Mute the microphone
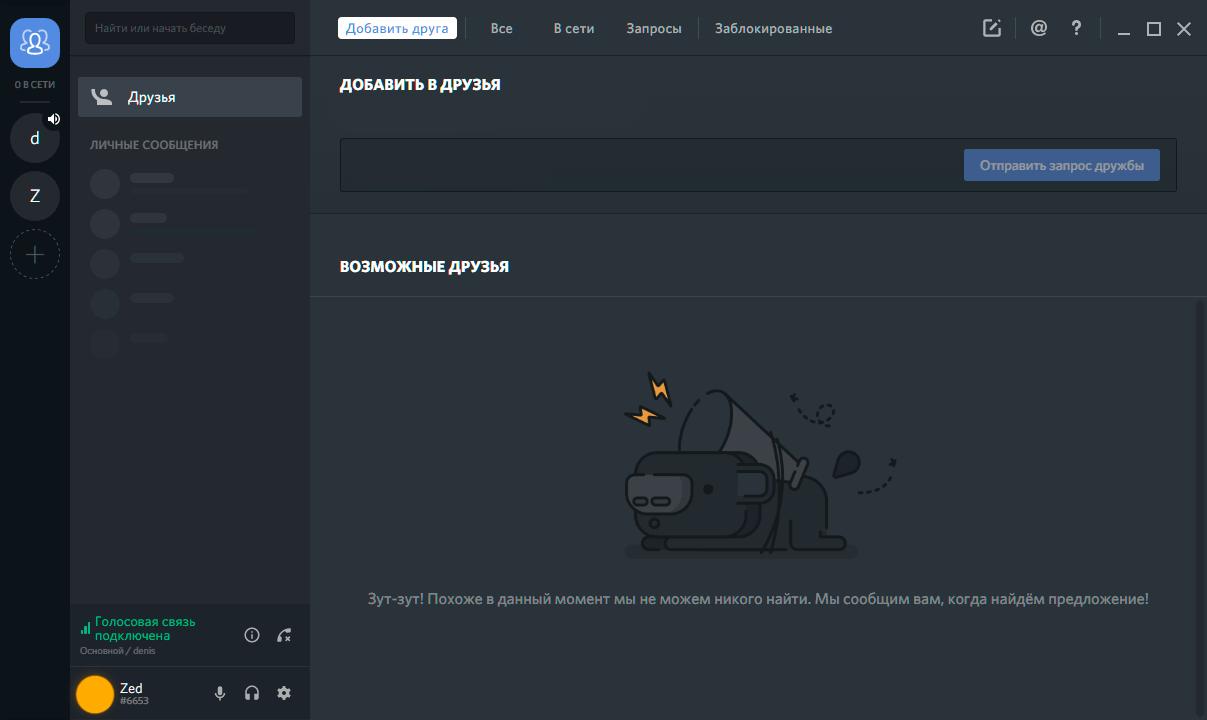This screenshot has height=720, width=1207. [x=220, y=693]
